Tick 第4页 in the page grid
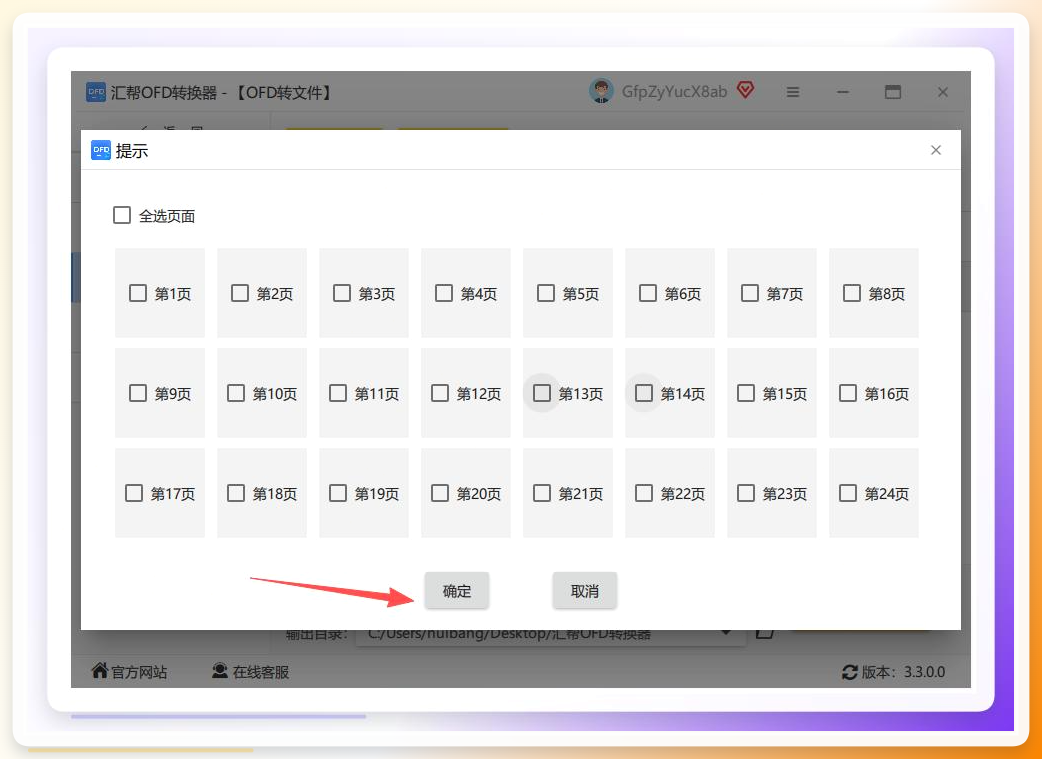 point(444,293)
